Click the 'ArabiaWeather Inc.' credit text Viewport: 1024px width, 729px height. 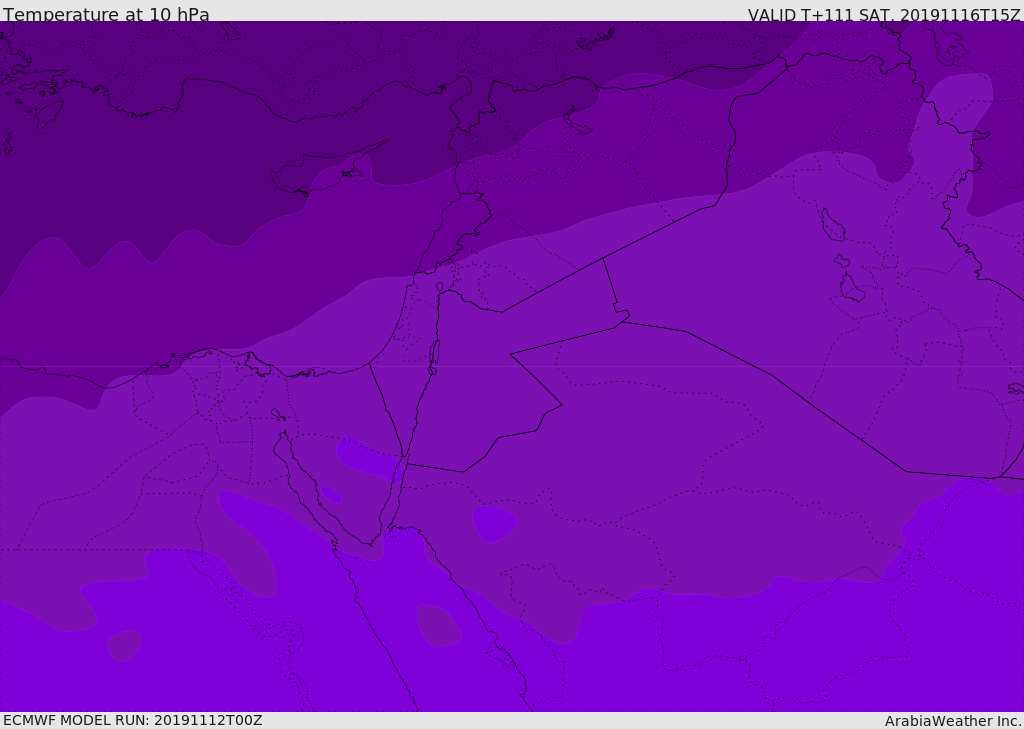[953, 721]
